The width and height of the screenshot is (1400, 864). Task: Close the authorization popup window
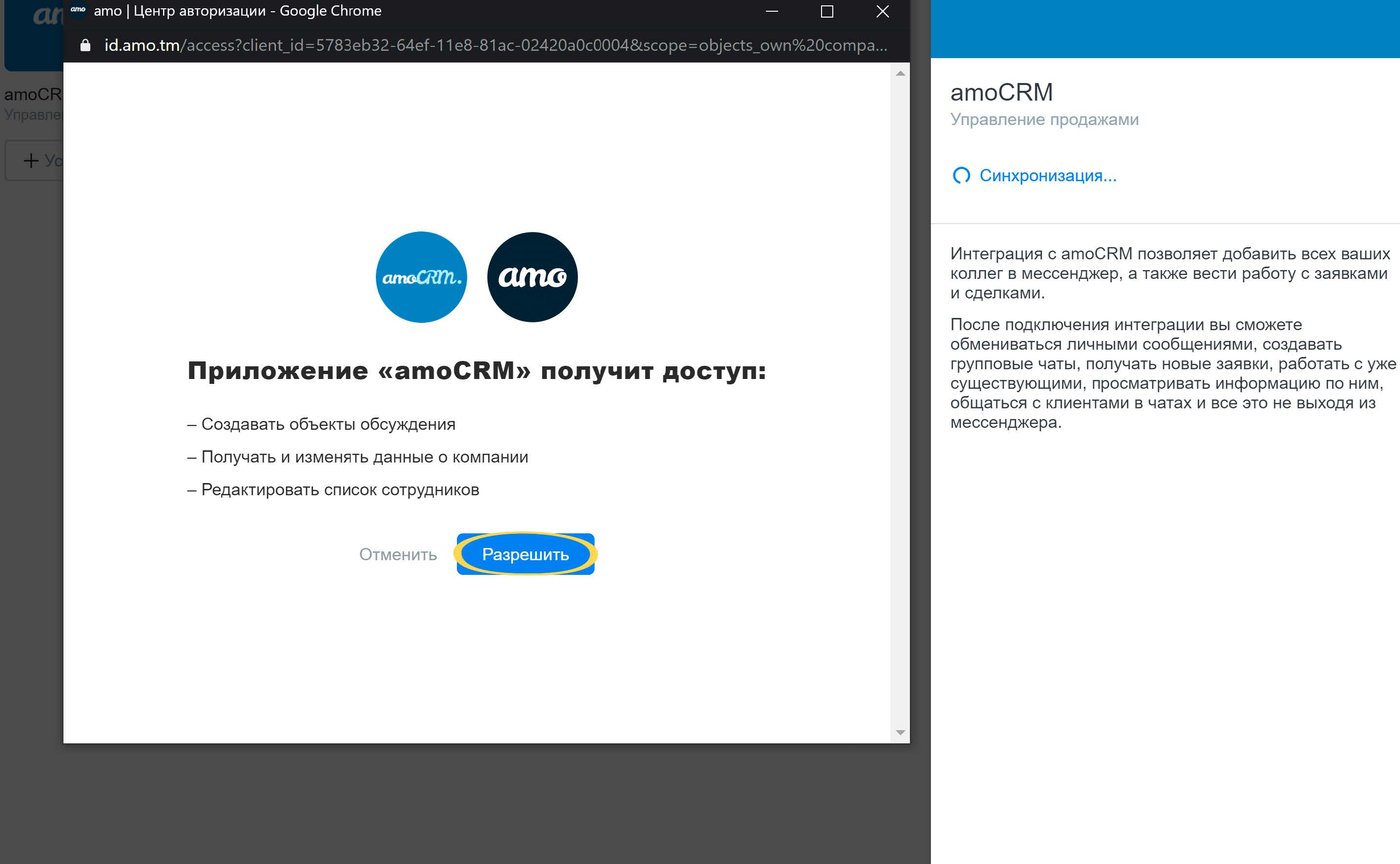tap(882, 11)
